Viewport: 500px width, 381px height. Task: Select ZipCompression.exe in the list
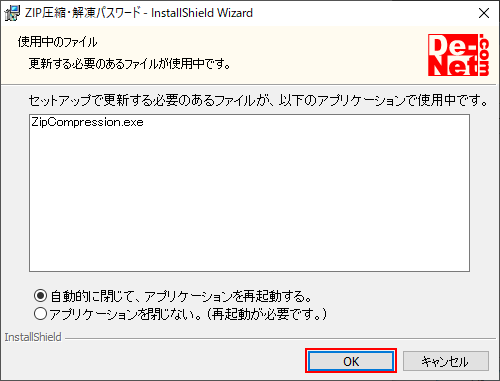[87, 122]
